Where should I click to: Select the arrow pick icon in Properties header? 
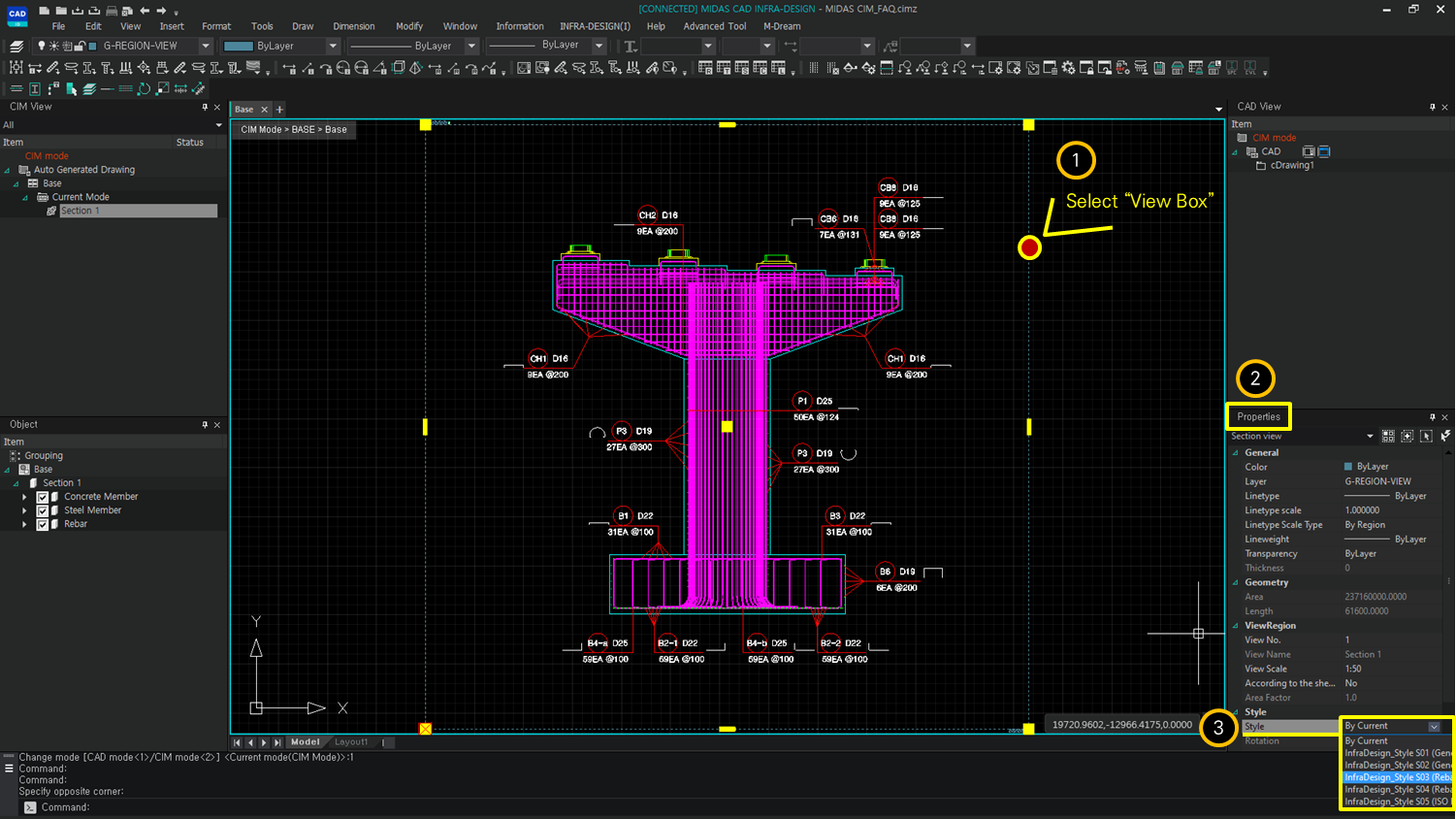click(x=1426, y=436)
